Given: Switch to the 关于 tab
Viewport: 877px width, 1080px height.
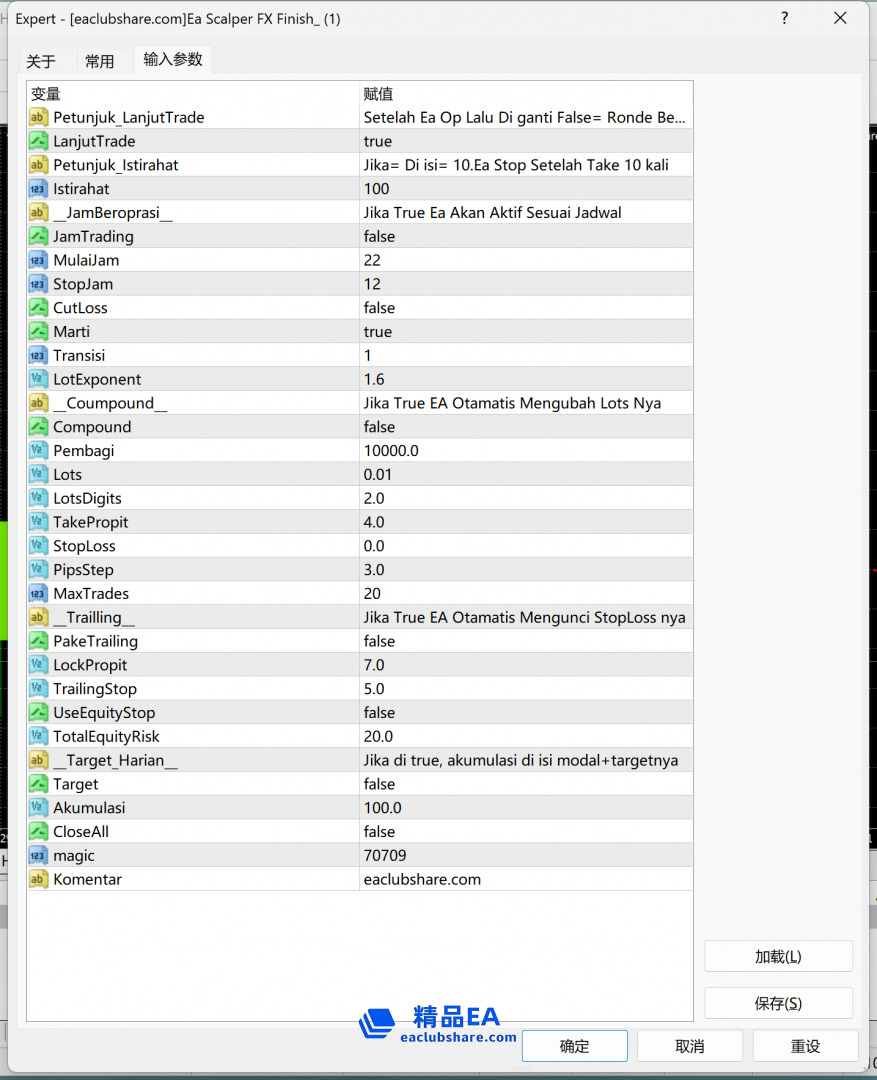Looking at the screenshot, I should 41,61.
